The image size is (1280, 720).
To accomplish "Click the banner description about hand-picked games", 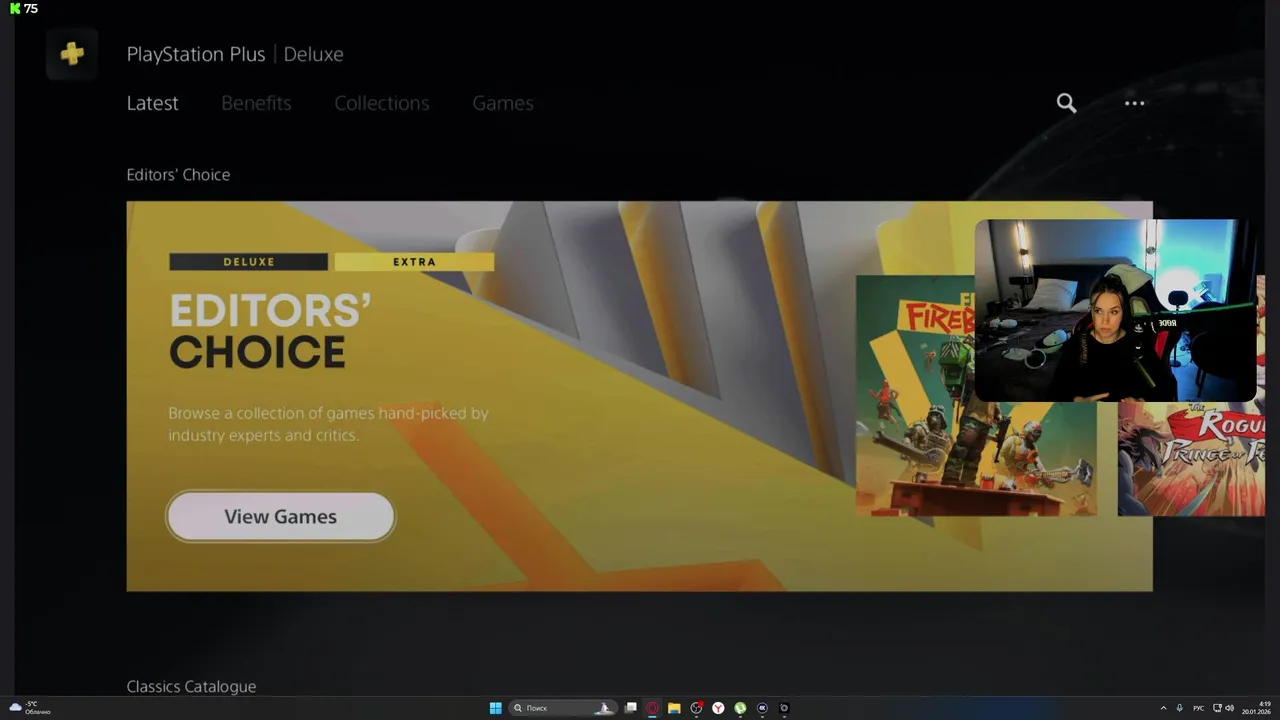I will 328,424.
